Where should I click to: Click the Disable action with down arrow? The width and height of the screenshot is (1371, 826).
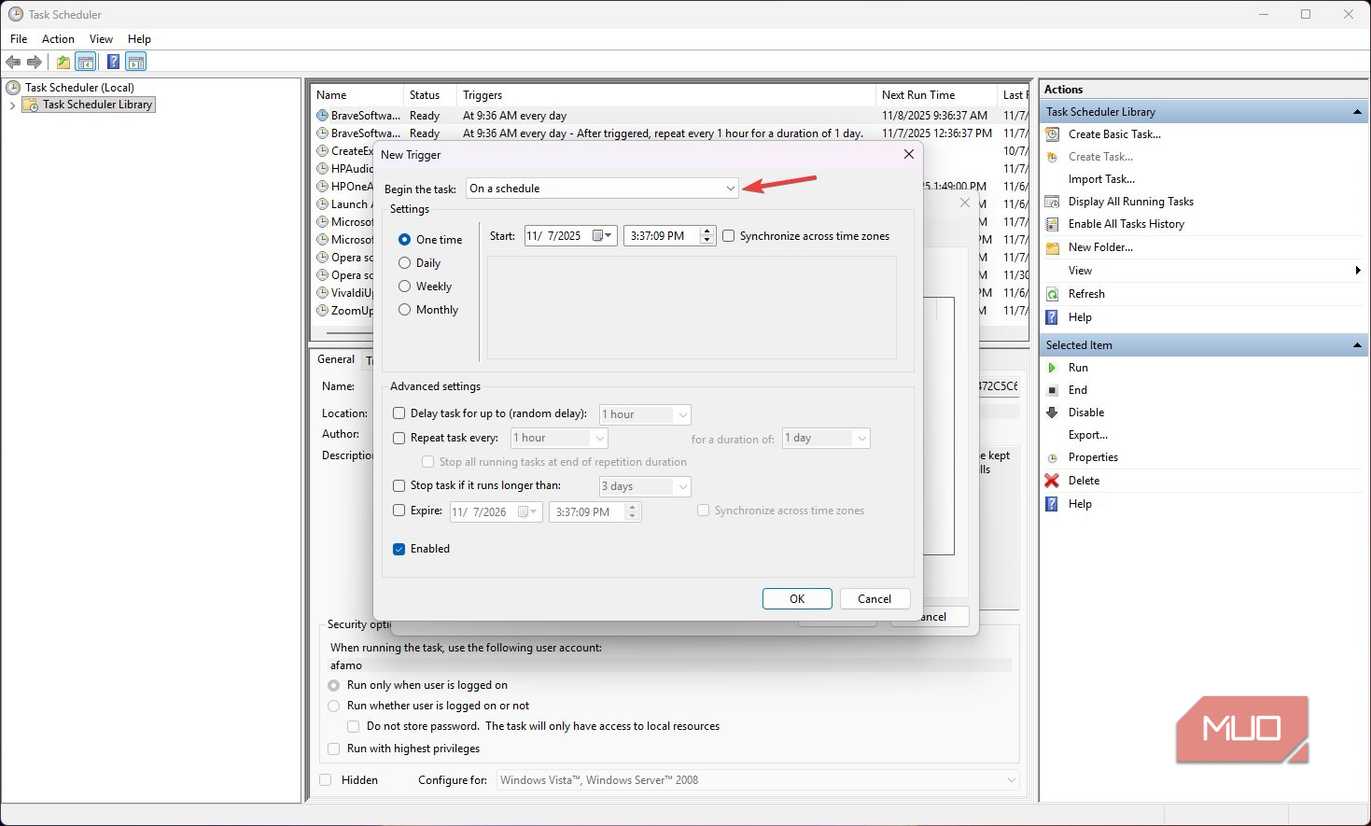1086,412
